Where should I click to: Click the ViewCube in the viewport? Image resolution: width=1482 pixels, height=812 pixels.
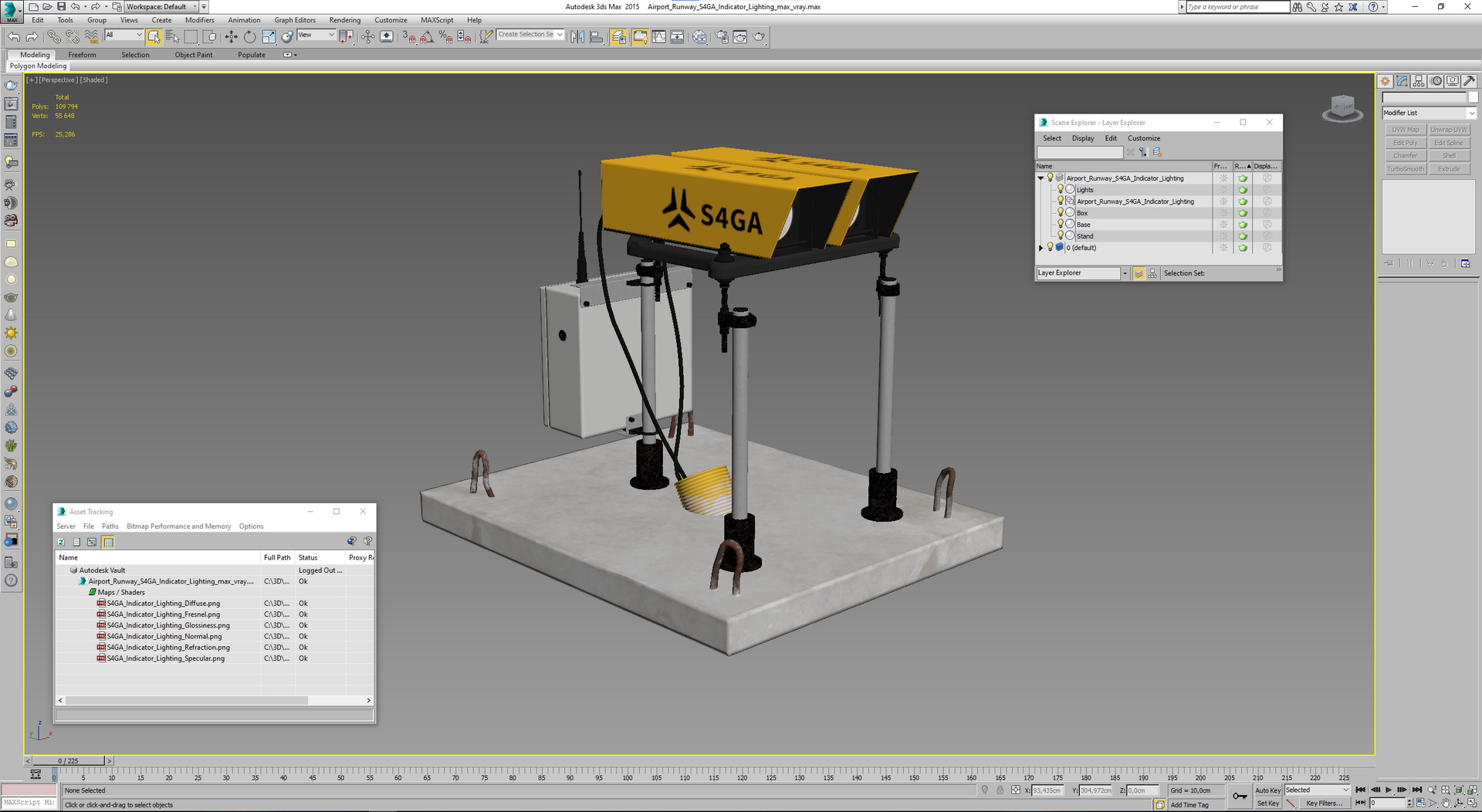click(x=1342, y=108)
